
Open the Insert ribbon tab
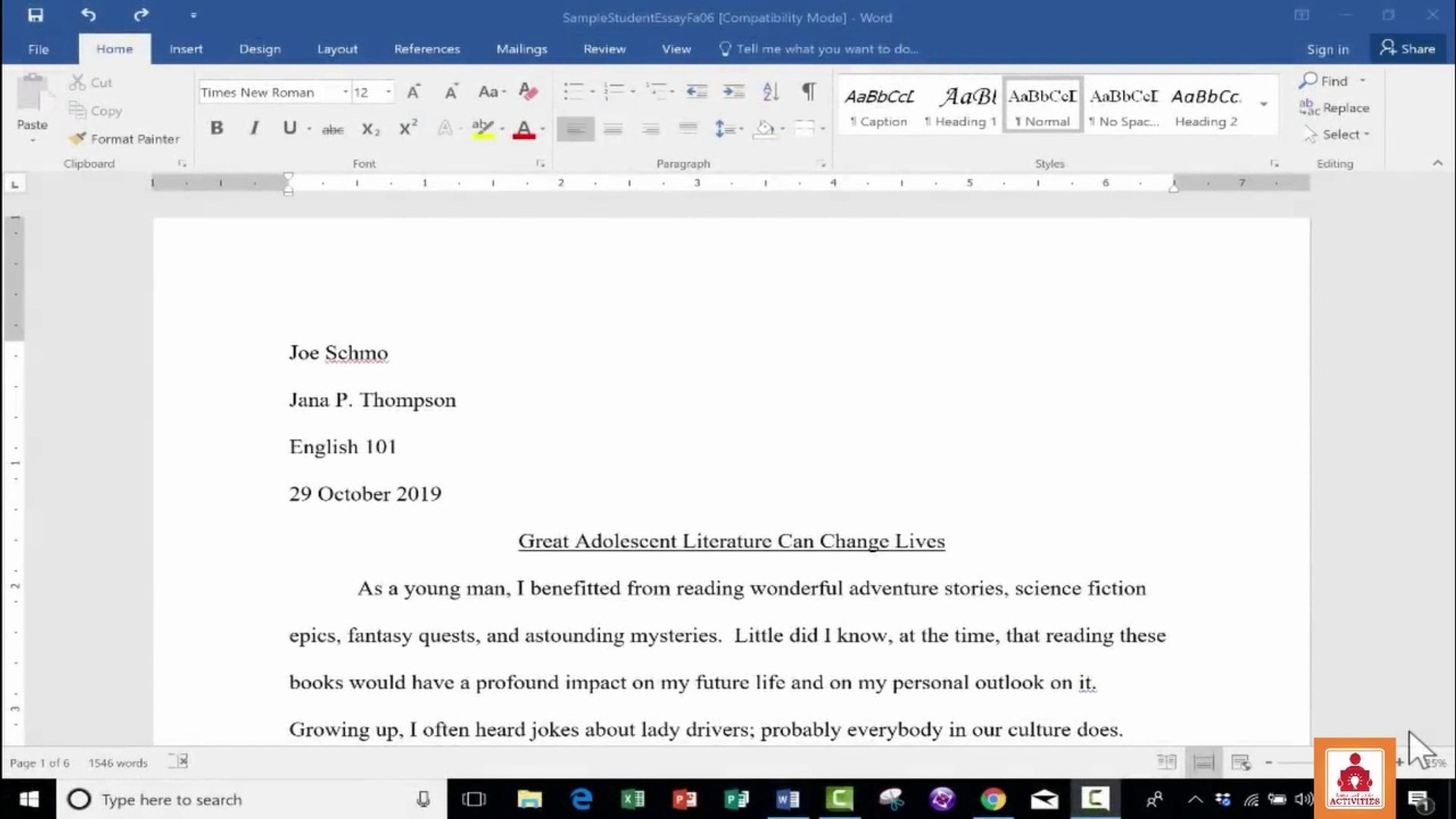point(186,49)
